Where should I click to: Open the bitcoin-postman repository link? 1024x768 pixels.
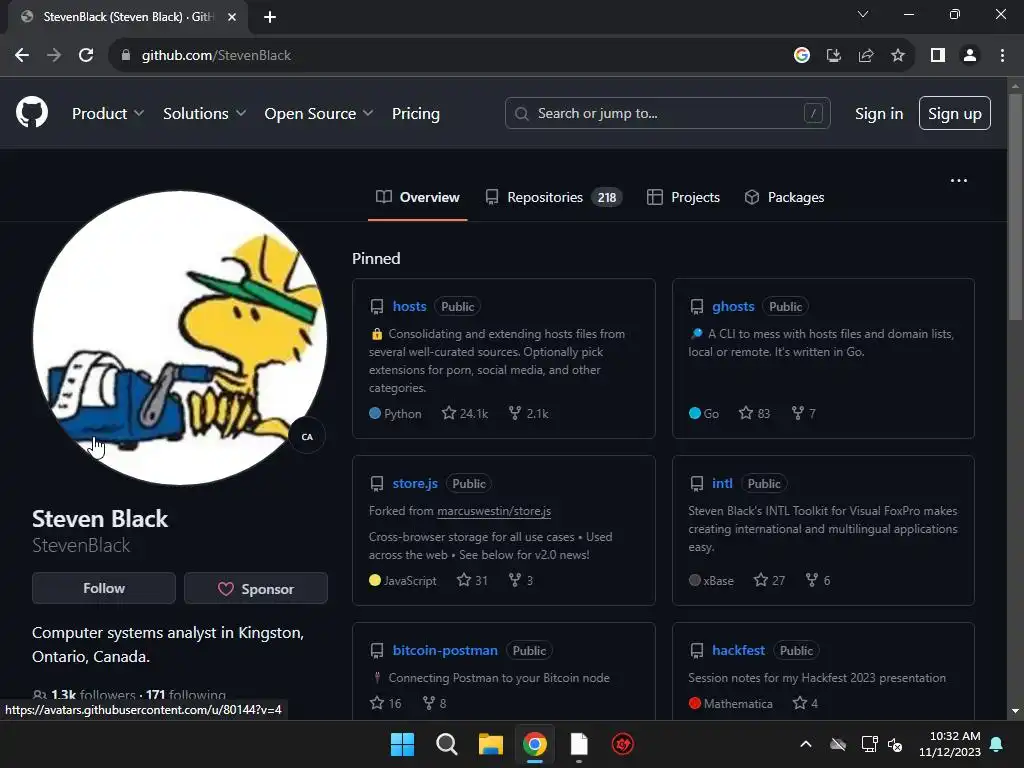tap(445, 650)
